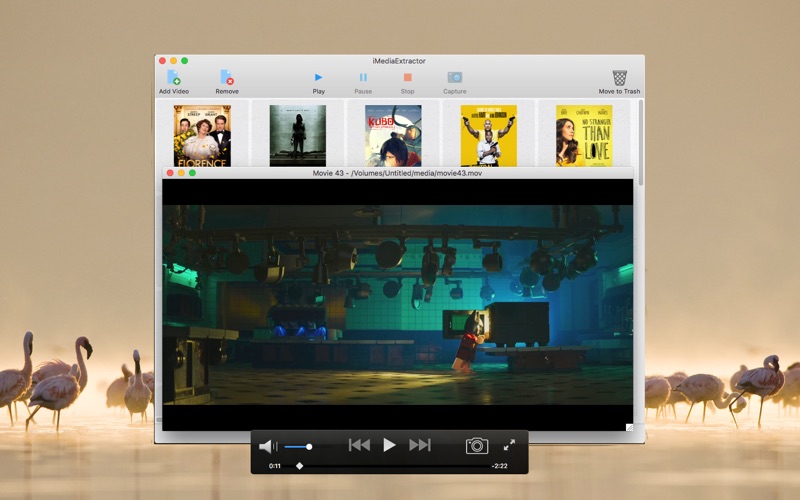This screenshot has width=800, height=500.
Task: Click the playback position marker on timeline
Action: coord(299,466)
